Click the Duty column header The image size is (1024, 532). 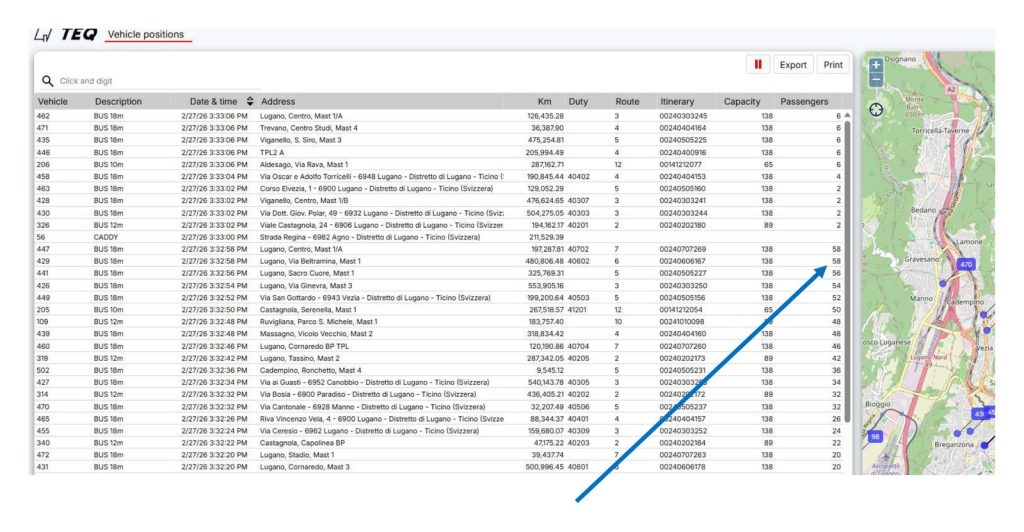tap(578, 101)
